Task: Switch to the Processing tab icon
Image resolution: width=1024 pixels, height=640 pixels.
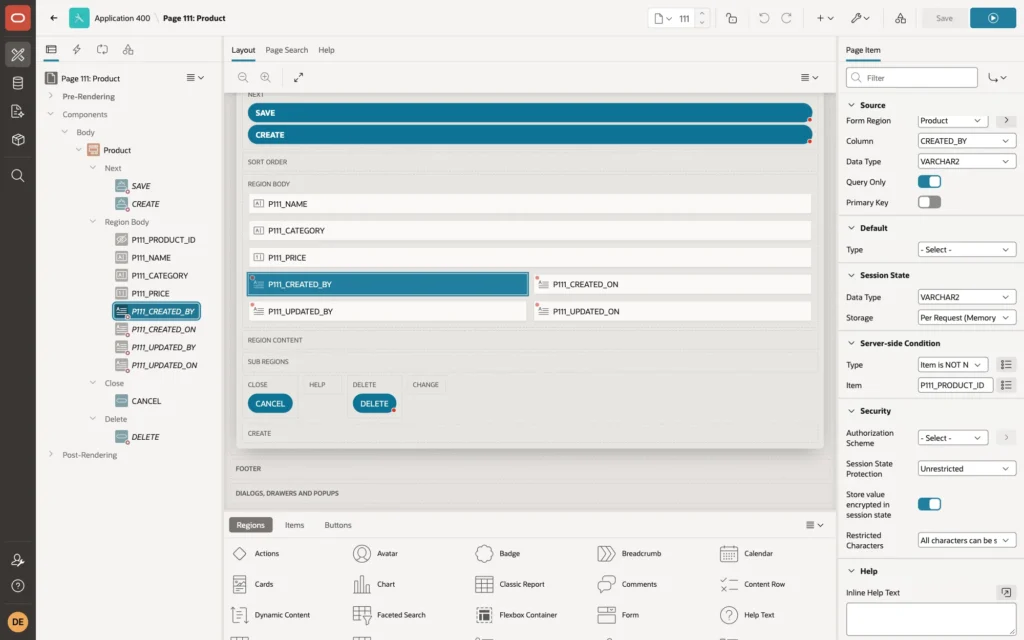Action: (x=103, y=49)
